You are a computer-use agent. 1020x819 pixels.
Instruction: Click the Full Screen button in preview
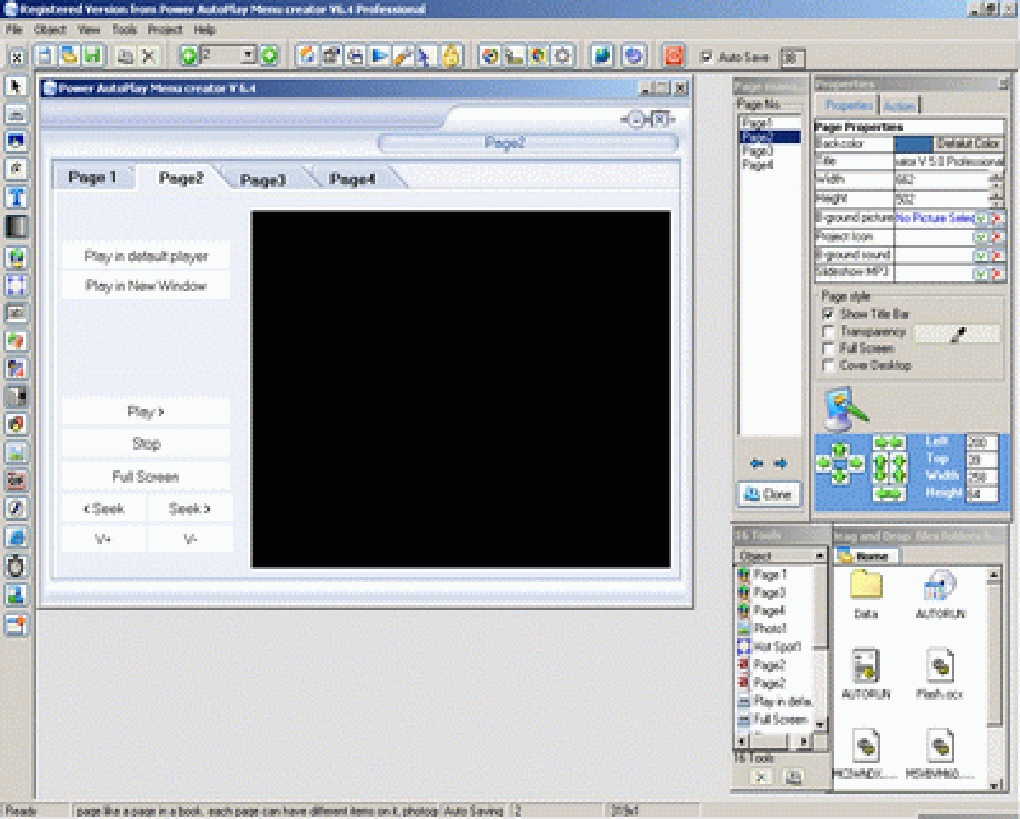pyautogui.click(x=146, y=477)
